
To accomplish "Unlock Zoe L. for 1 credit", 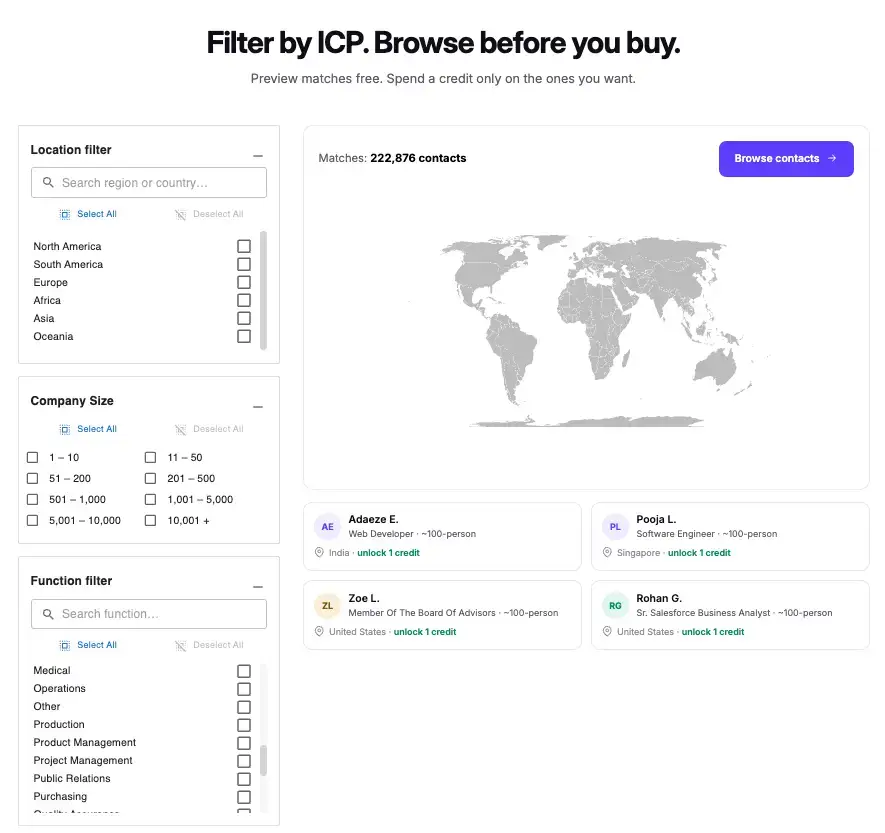I will [x=424, y=632].
